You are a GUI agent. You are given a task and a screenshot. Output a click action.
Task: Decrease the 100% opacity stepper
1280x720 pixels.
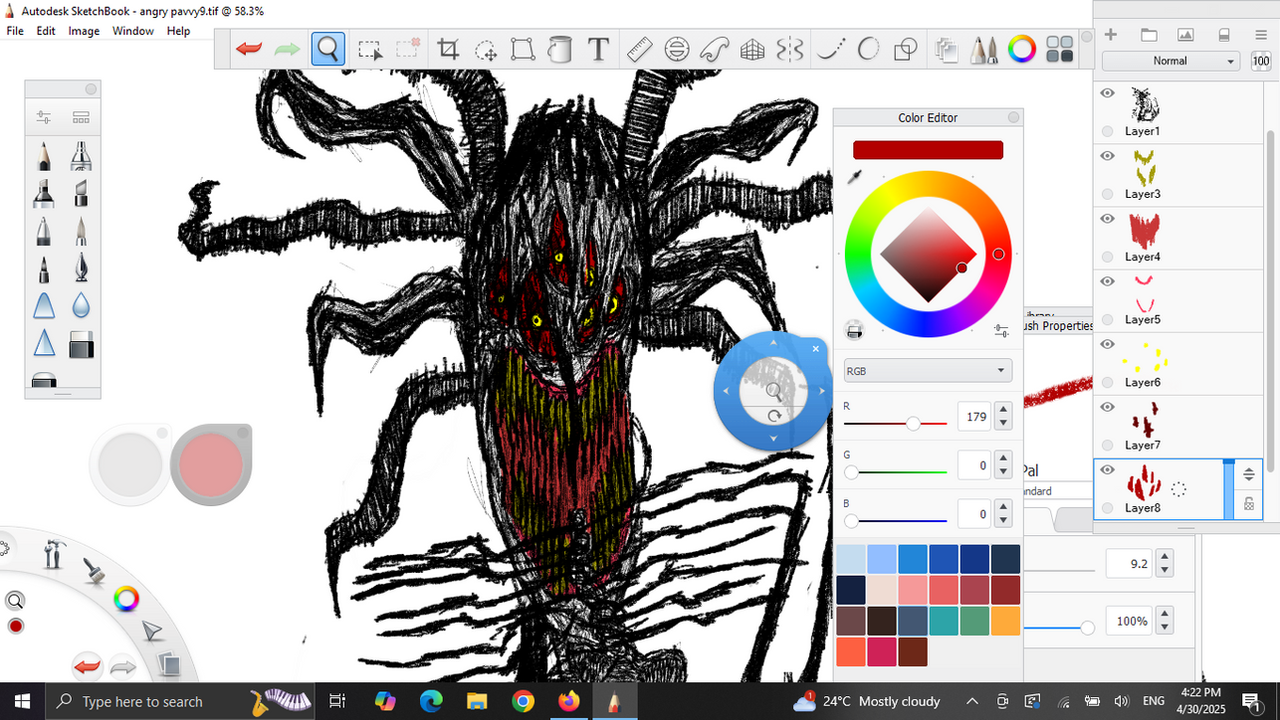coord(1164,627)
